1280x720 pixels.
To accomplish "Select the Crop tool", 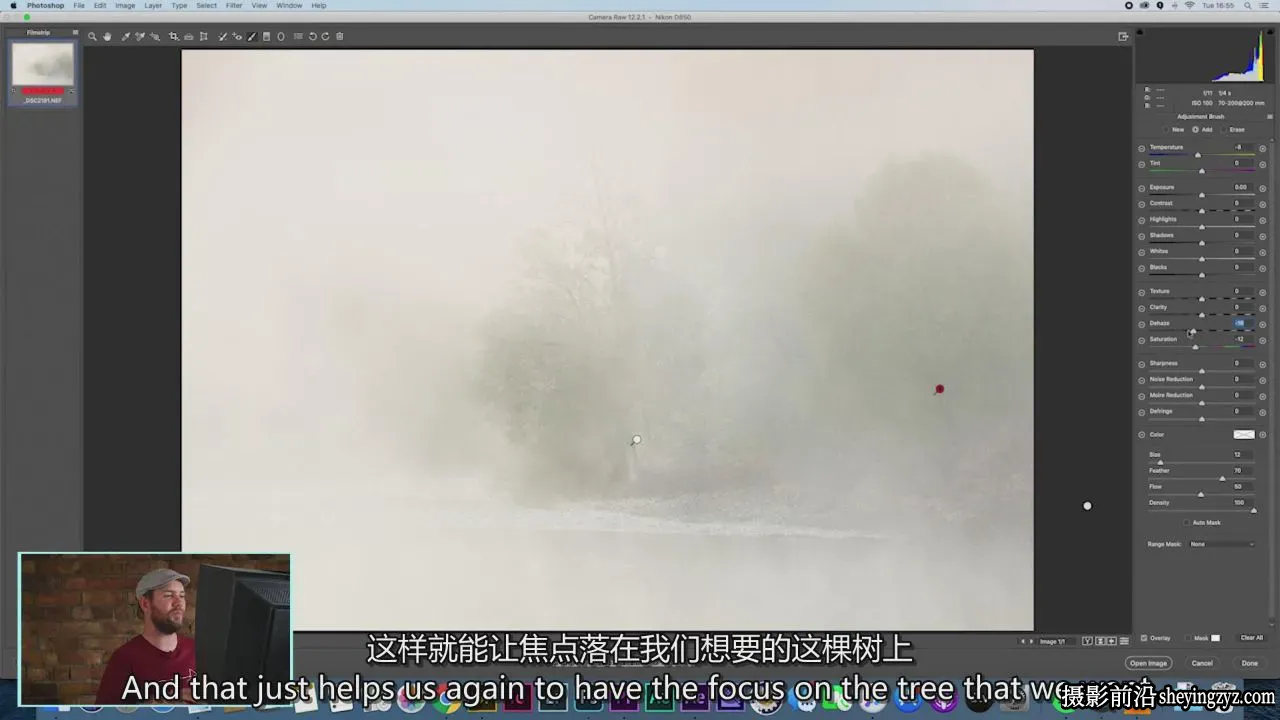I will click(174, 36).
